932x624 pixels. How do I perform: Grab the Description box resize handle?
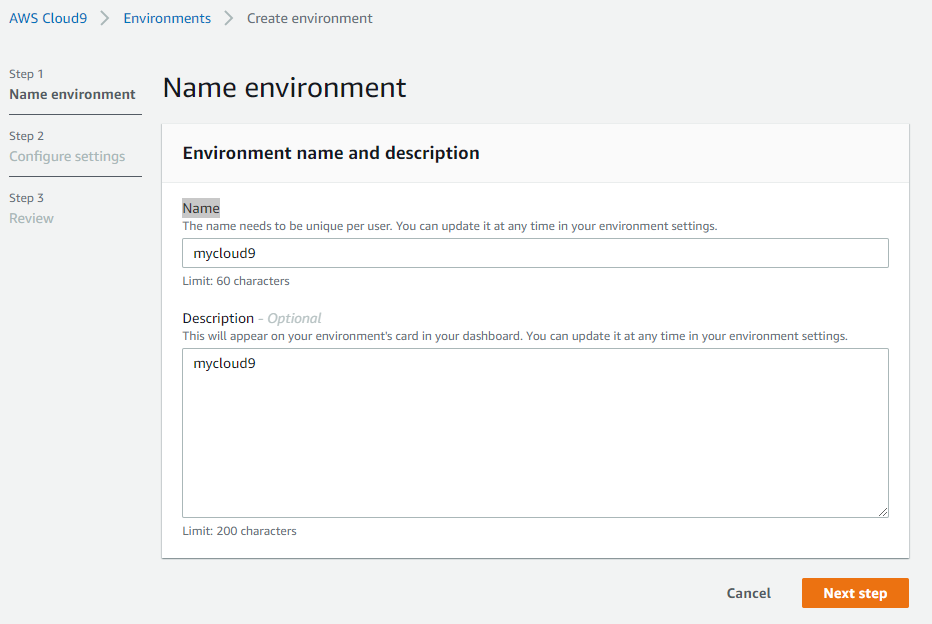[883, 512]
